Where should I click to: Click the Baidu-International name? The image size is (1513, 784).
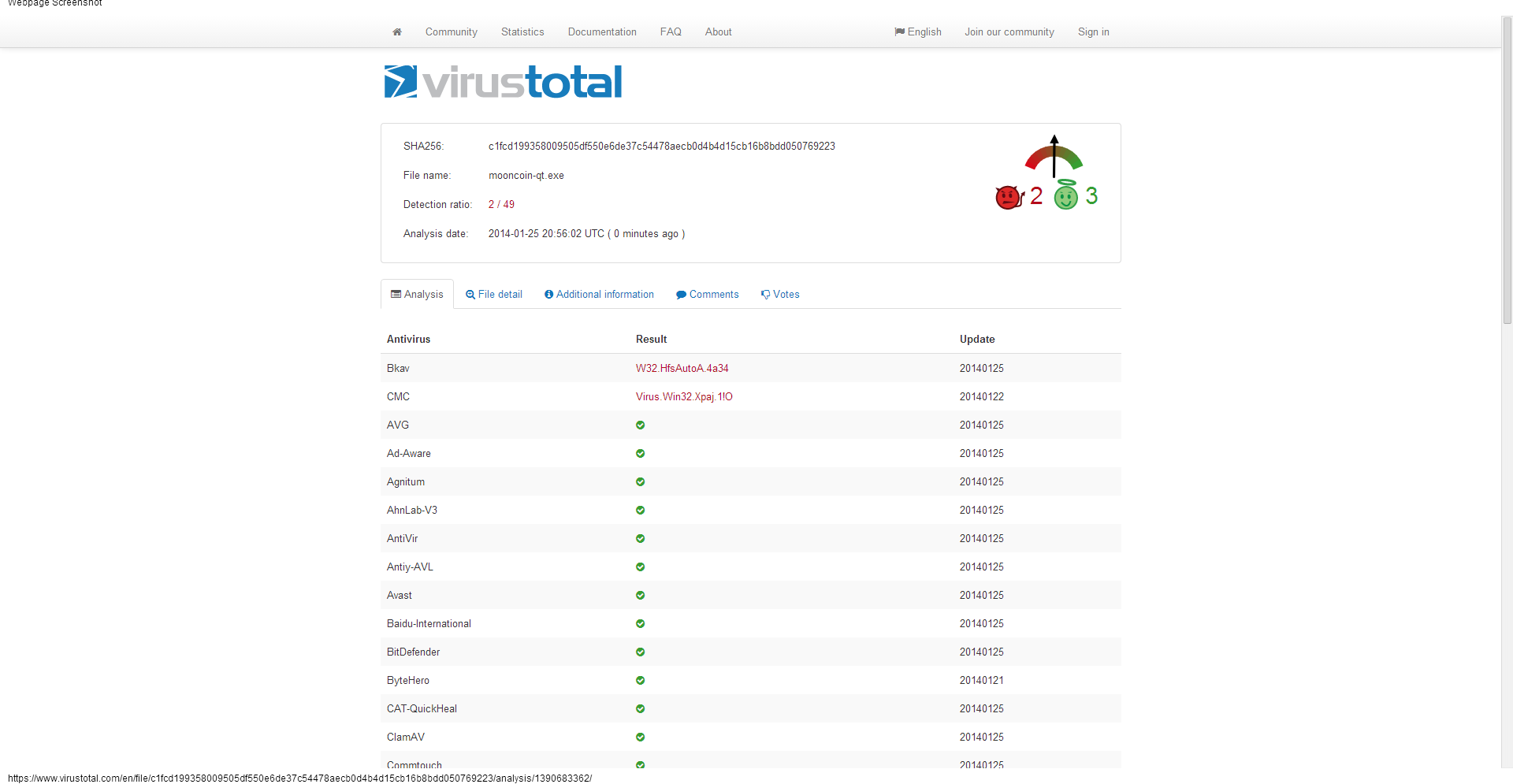pyautogui.click(x=429, y=624)
